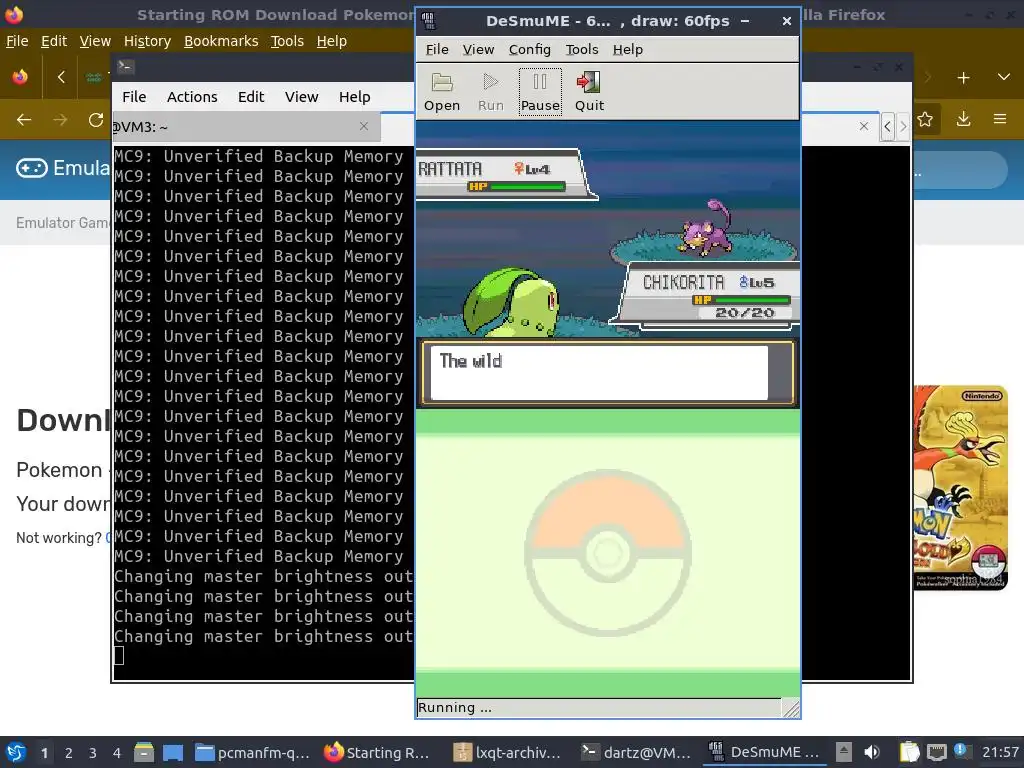The height and width of the screenshot is (768, 1024).
Task: Click the DeSmuME window title icon
Action: [428, 21]
